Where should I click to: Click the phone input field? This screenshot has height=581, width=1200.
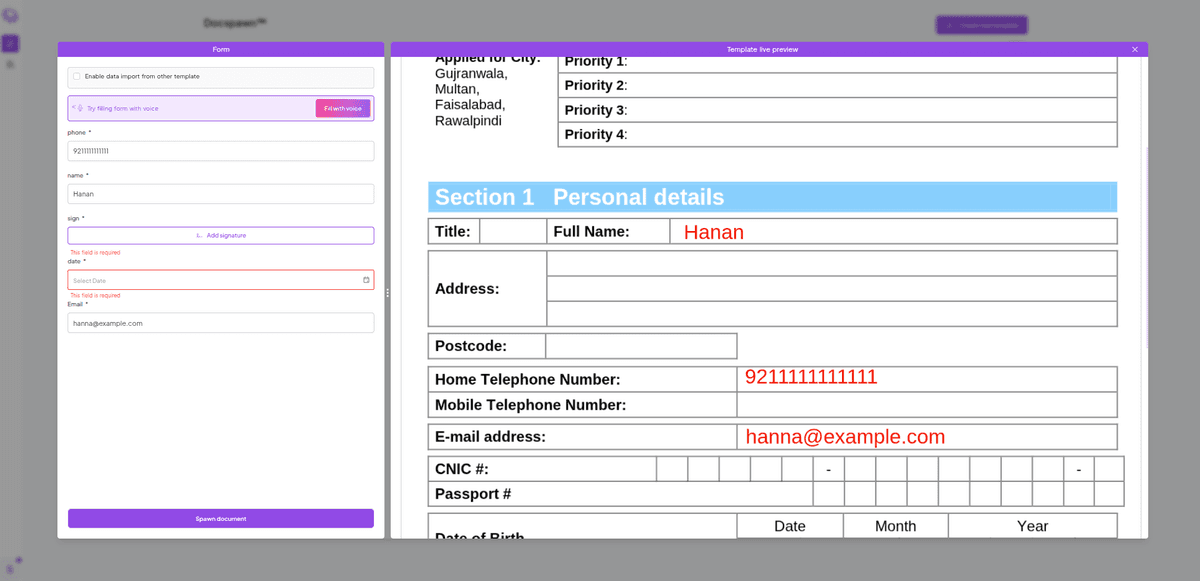(x=220, y=150)
